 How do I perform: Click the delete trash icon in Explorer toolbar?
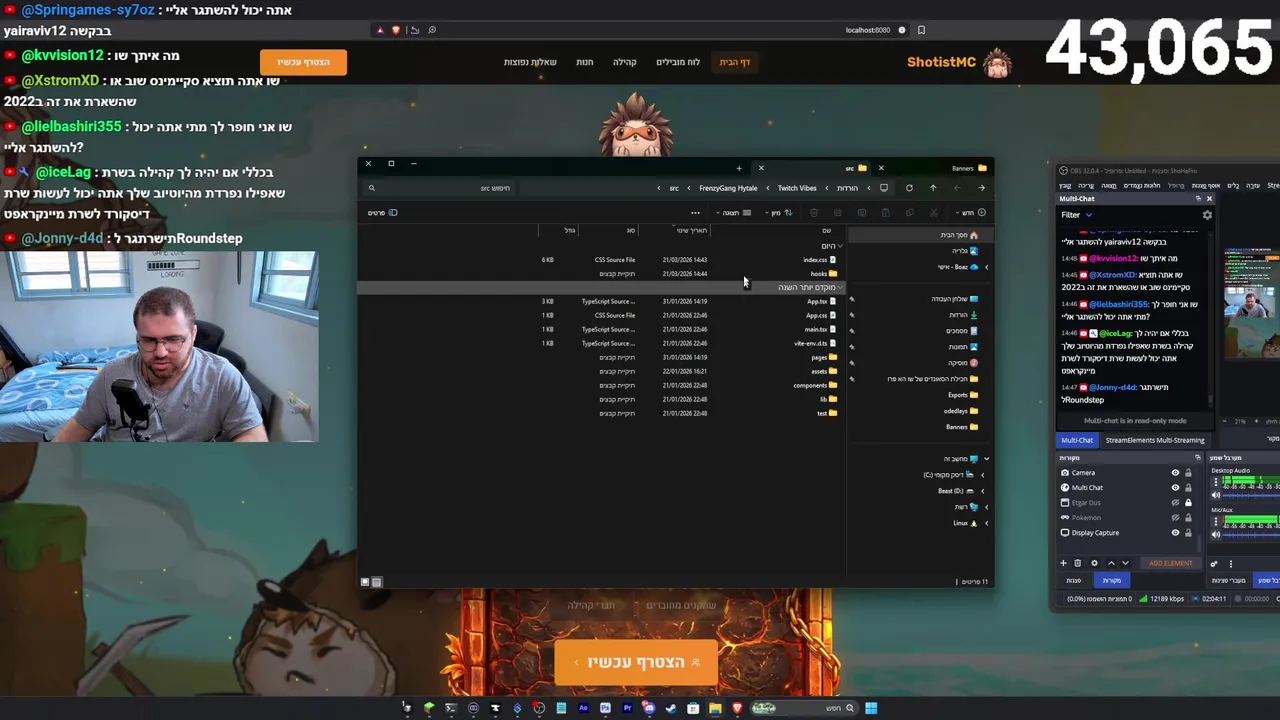point(814,213)
